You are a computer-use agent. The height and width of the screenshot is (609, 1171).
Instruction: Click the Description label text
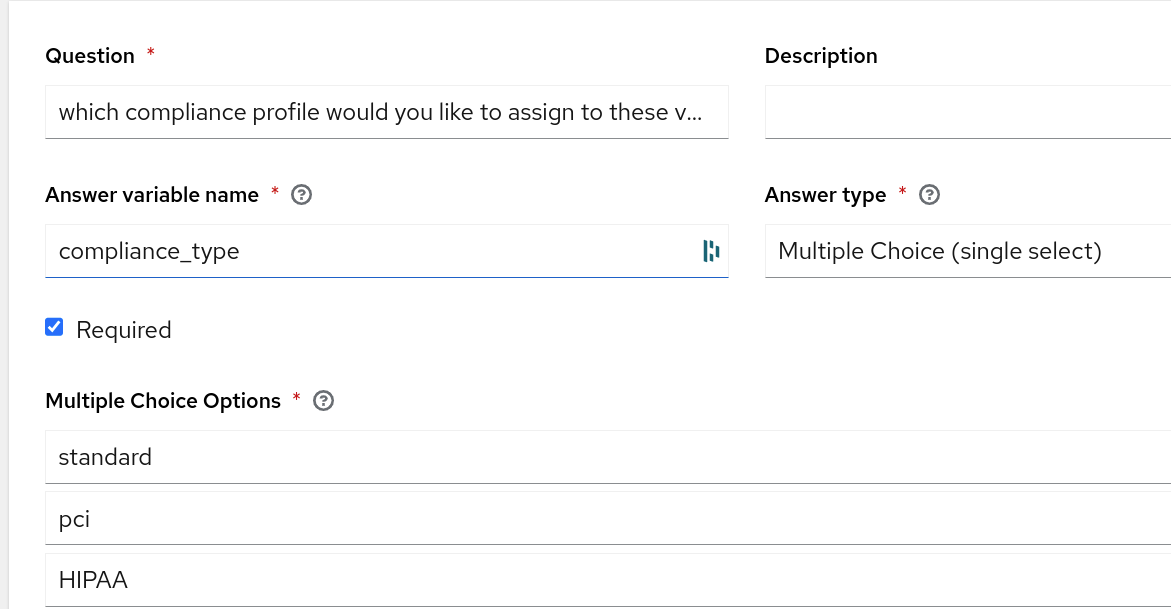coord(821,56)
